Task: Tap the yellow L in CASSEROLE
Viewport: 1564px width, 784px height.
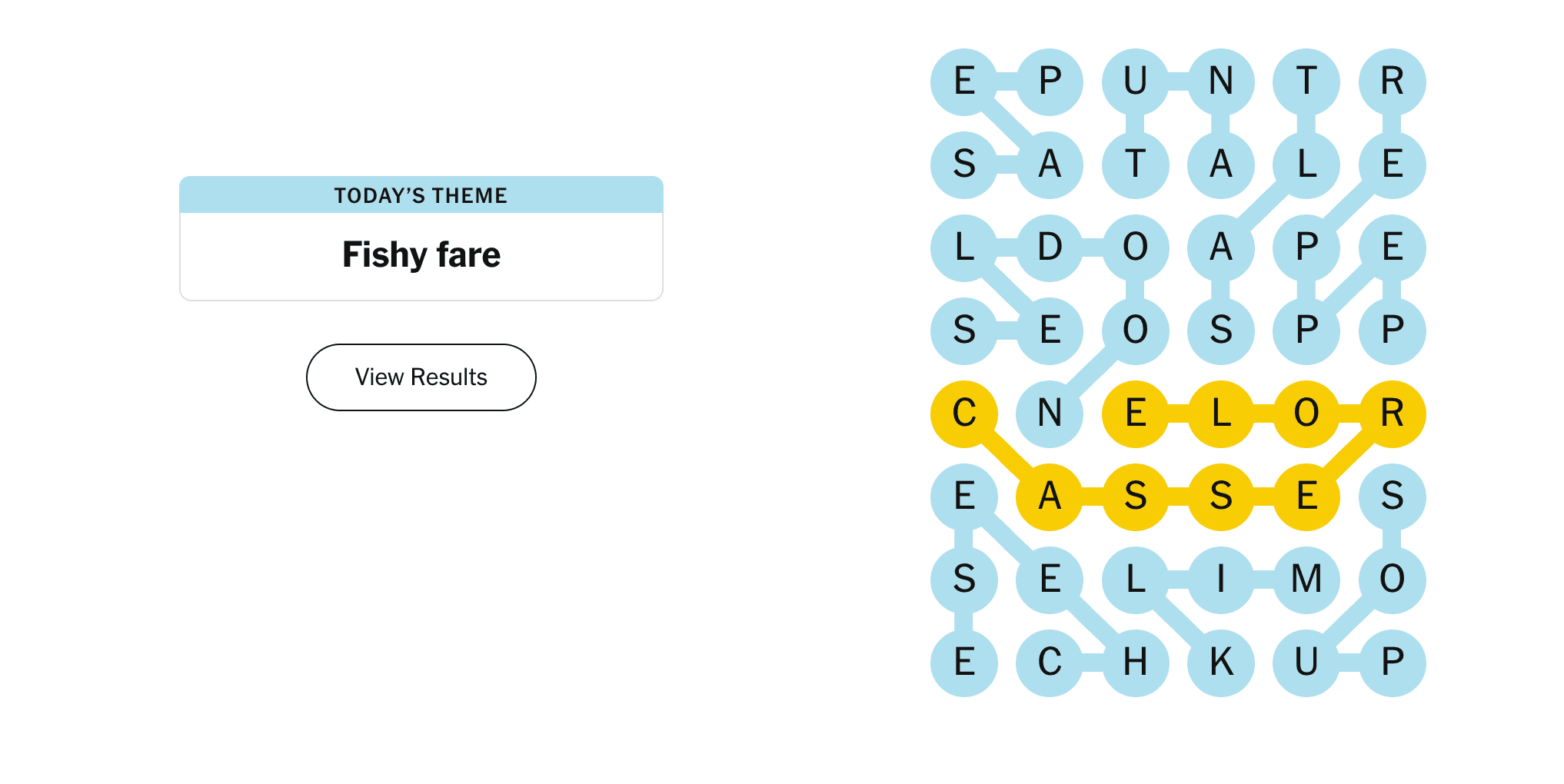Action: (x=1221, y=414)
